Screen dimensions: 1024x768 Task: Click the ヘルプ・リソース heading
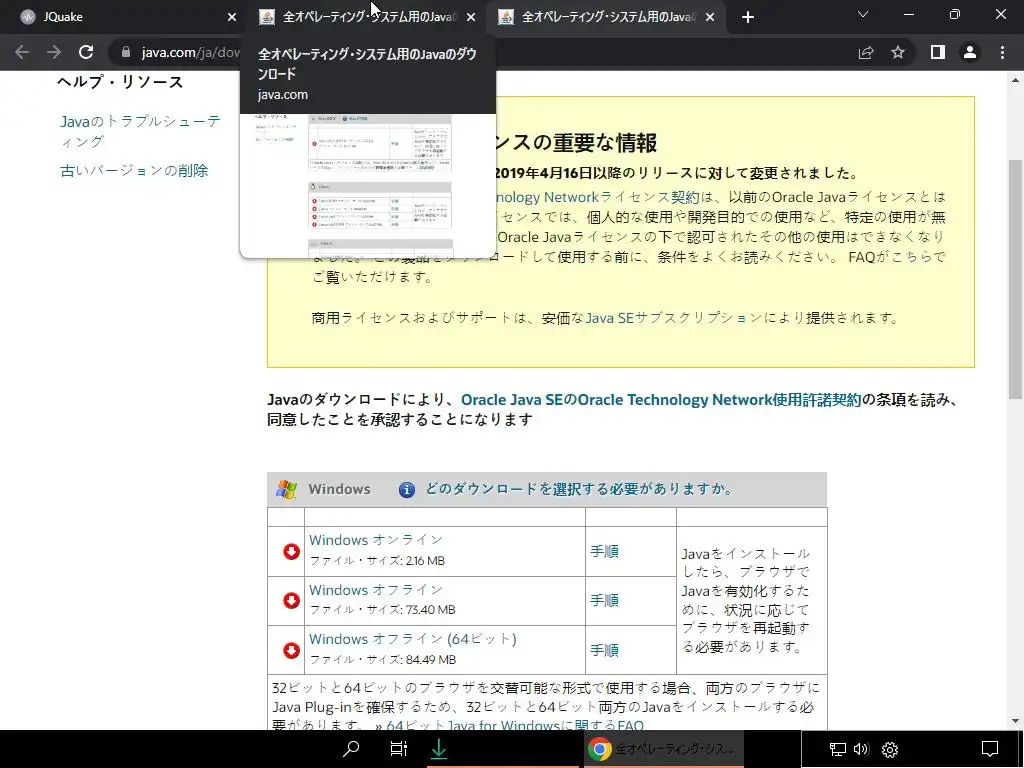[x=120, y=82]
